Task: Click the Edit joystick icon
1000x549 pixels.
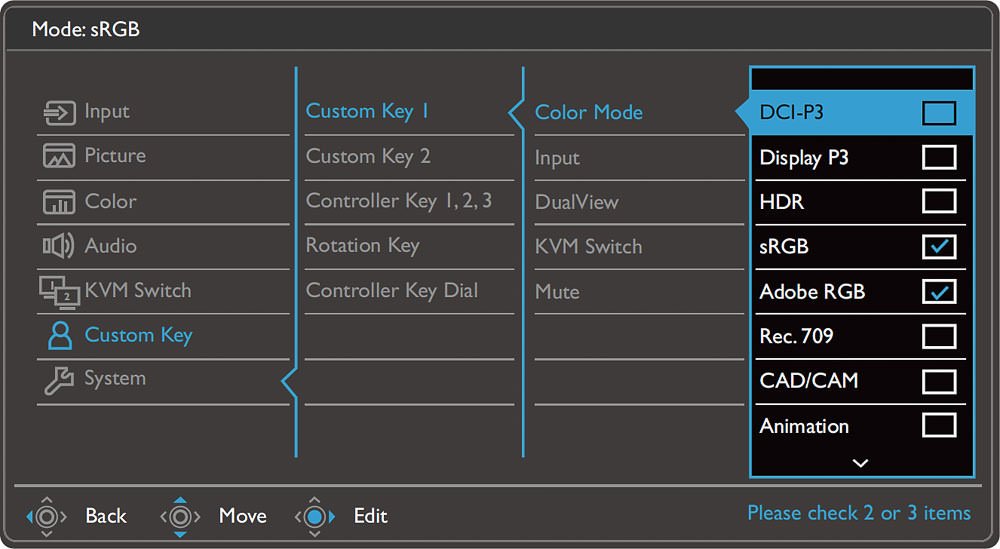Action: click(x=314, y=516)
